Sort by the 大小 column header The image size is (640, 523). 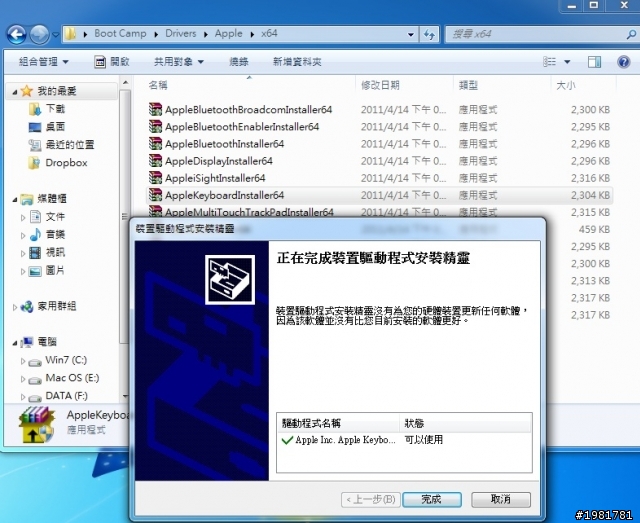[x=566, y=85]
